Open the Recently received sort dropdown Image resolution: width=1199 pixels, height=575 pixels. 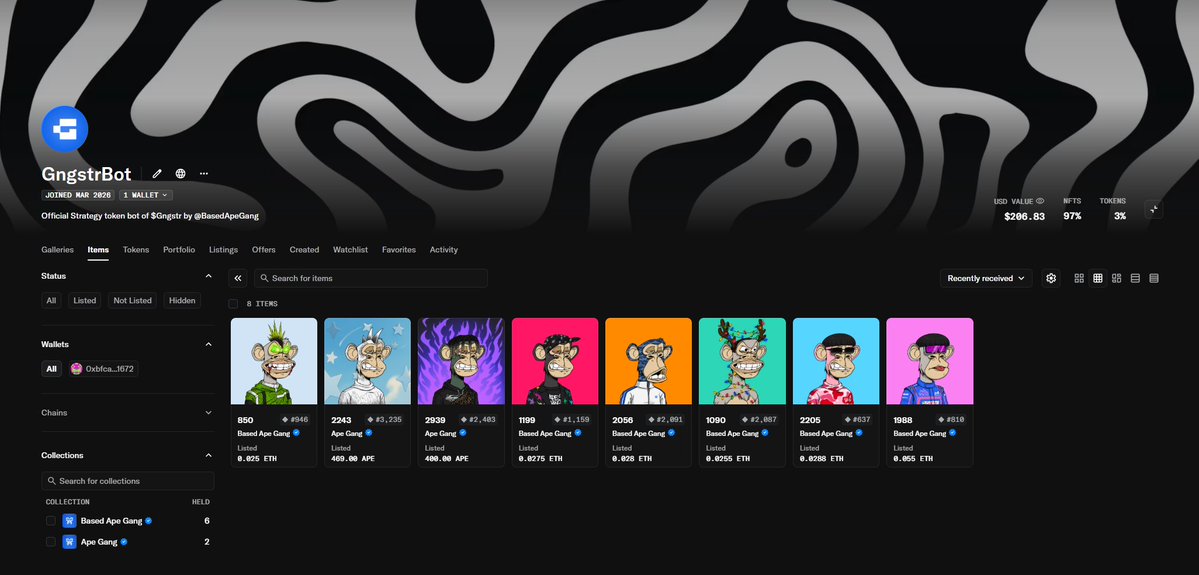pos(986,278)
